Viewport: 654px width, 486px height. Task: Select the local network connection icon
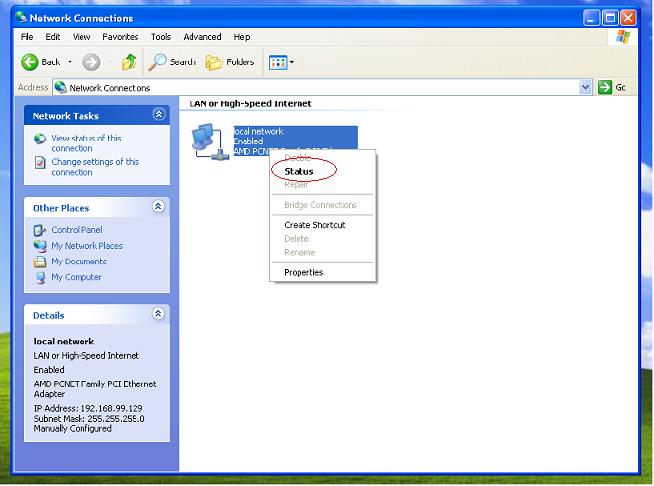click(210, 142)
